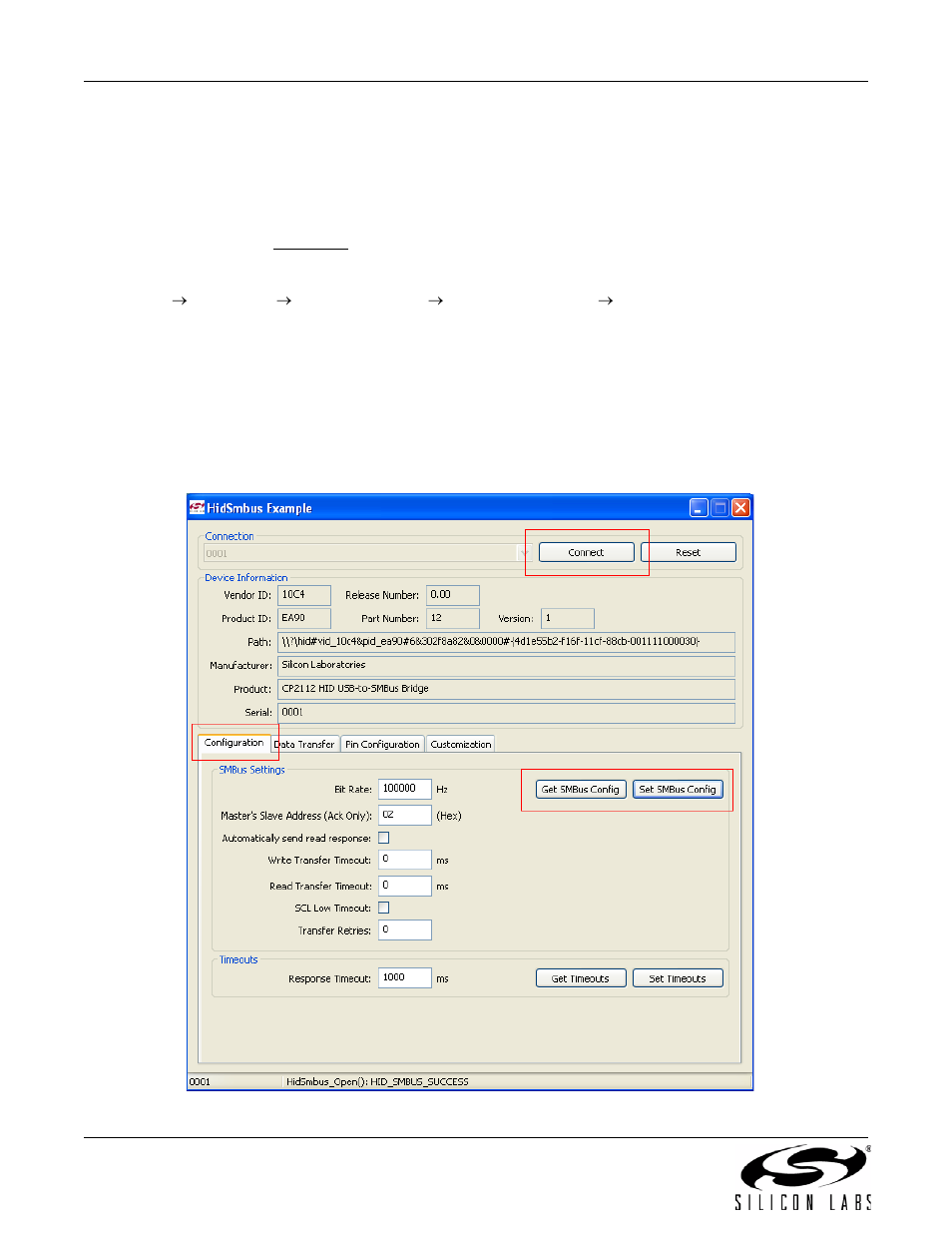
Task: Click the Manufacturer field Silicon Laboratories
Action: (x=506, y=665)
